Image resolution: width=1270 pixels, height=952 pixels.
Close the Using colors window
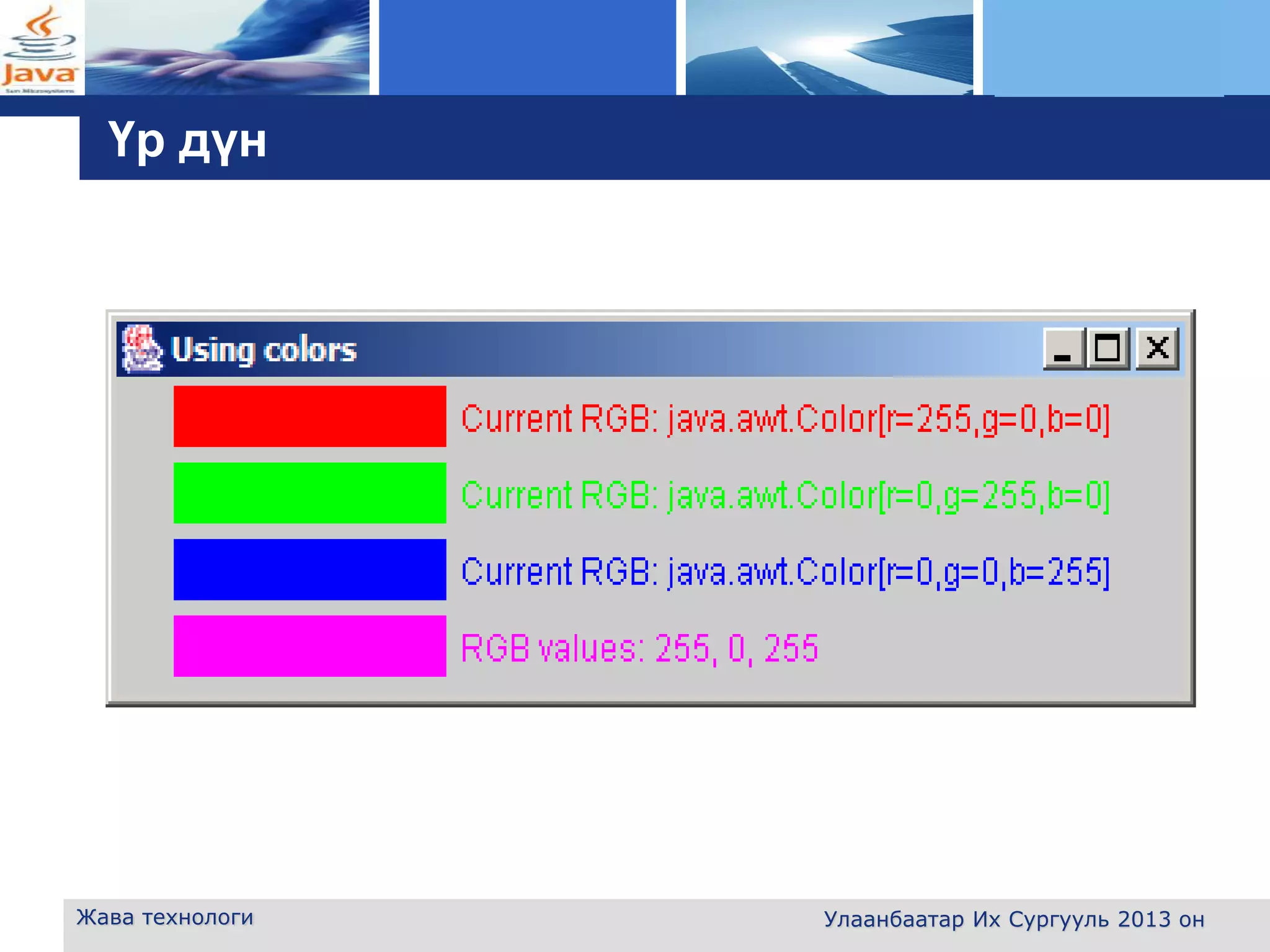click(x=1157, y=348)
